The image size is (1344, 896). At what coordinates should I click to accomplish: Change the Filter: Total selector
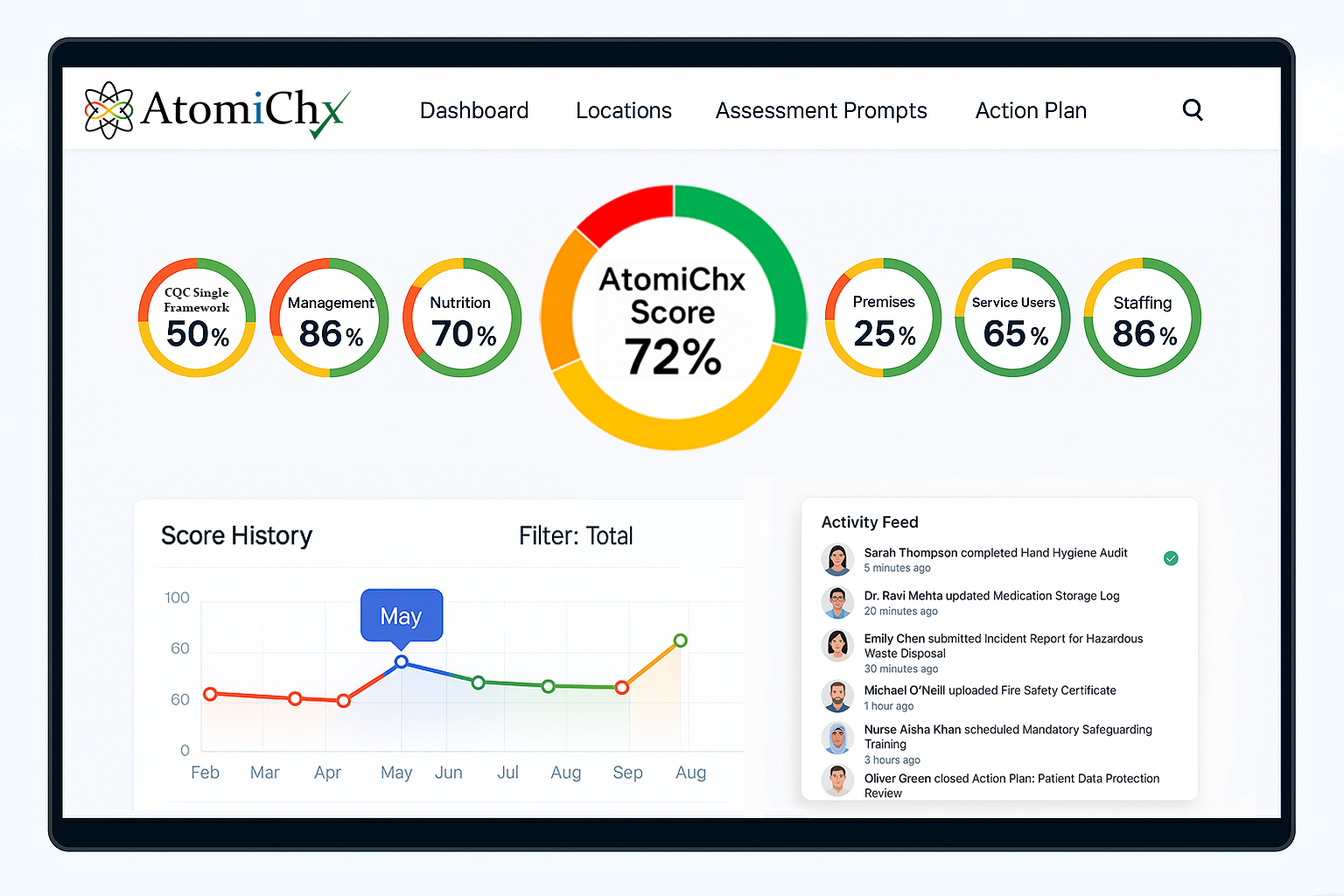pos(576,535)
